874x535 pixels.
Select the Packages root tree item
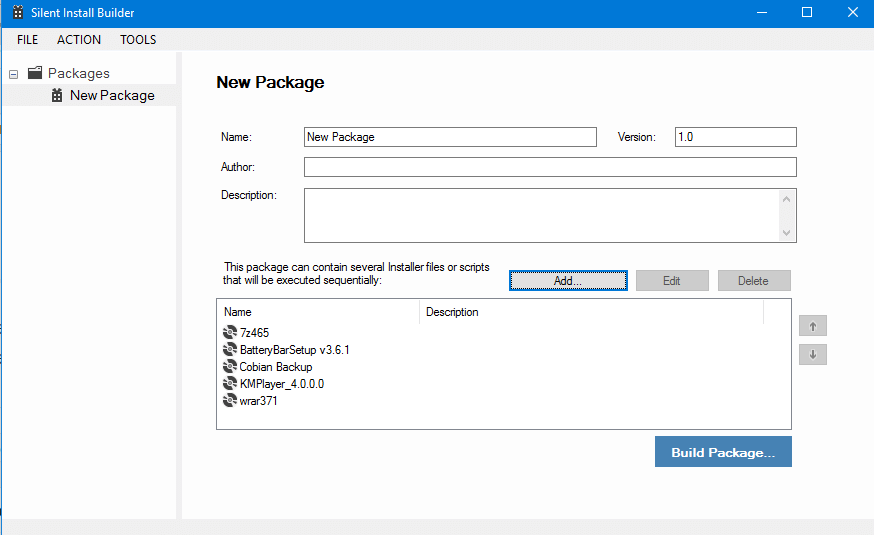pyautogui.click(x=79, y=73)
